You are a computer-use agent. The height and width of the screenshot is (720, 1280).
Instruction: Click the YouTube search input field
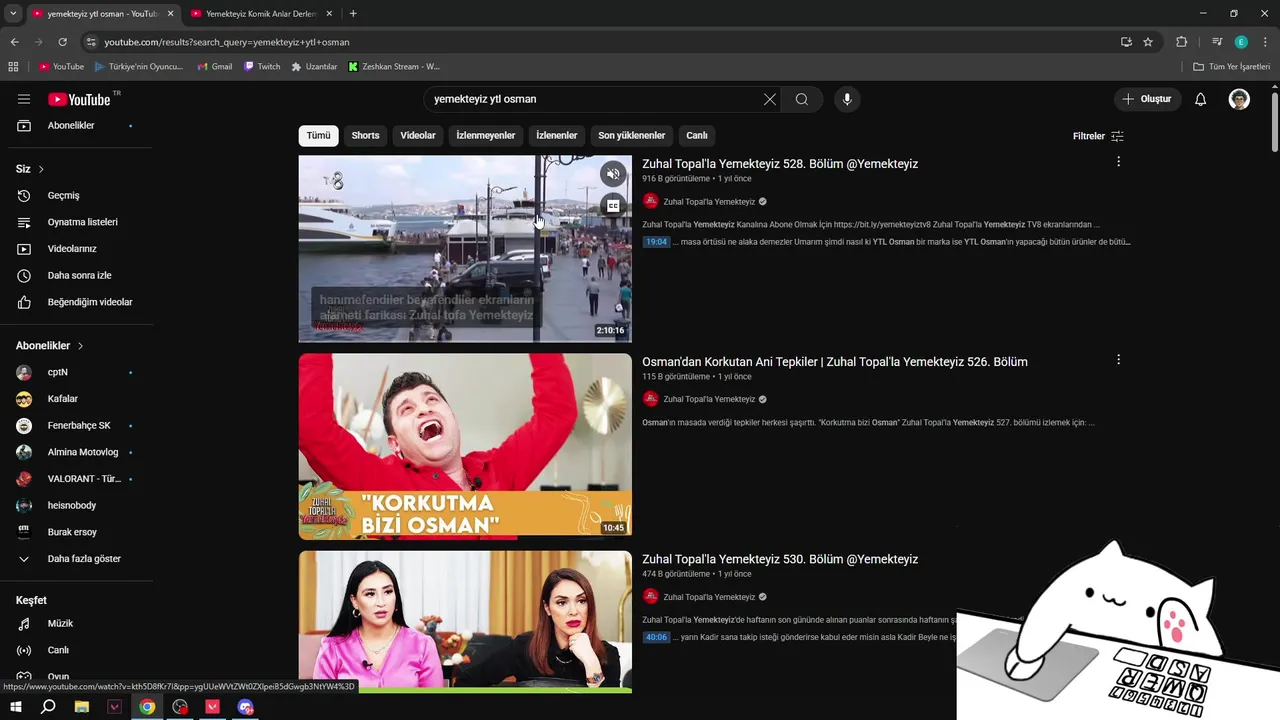(594, 99)
